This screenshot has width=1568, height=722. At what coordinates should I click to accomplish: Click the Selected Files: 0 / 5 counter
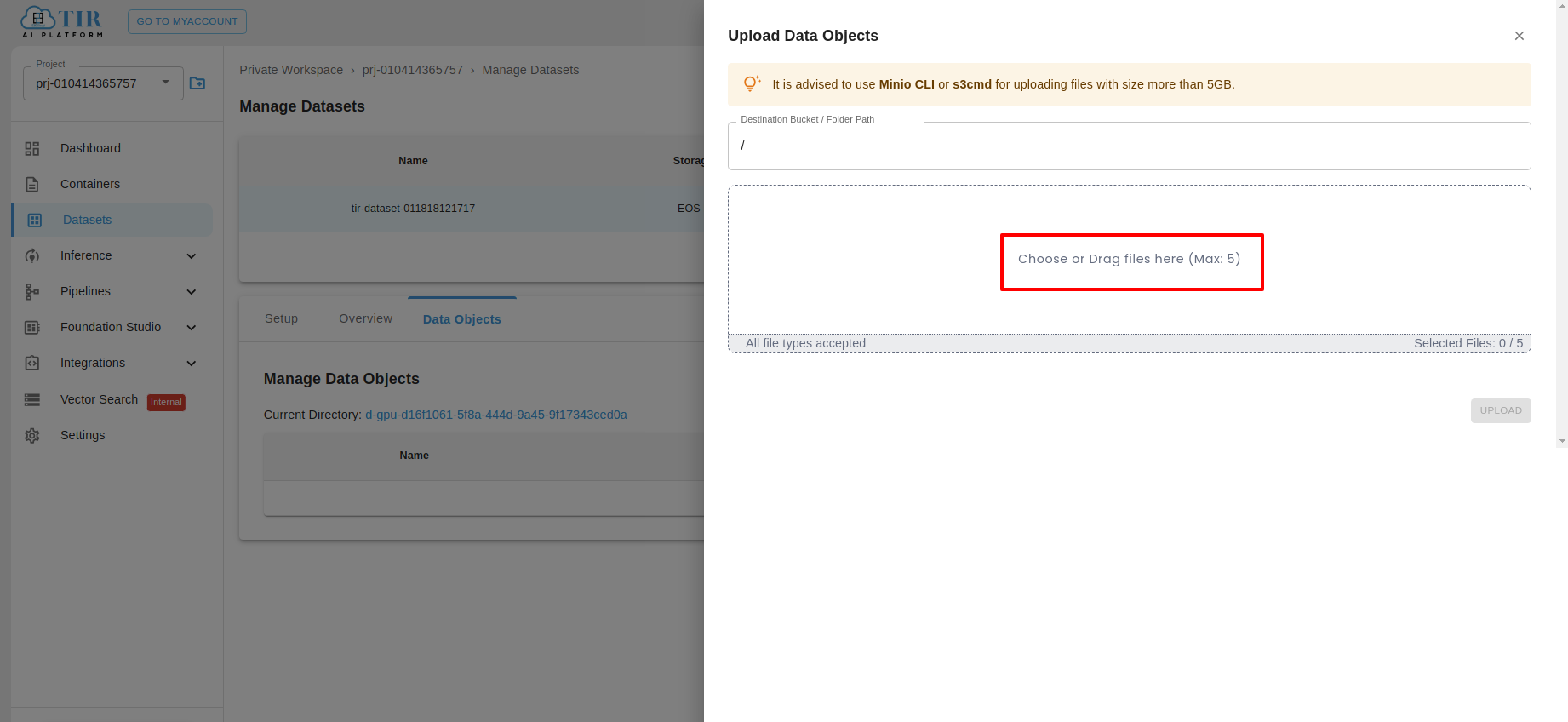pos(1468,343)
